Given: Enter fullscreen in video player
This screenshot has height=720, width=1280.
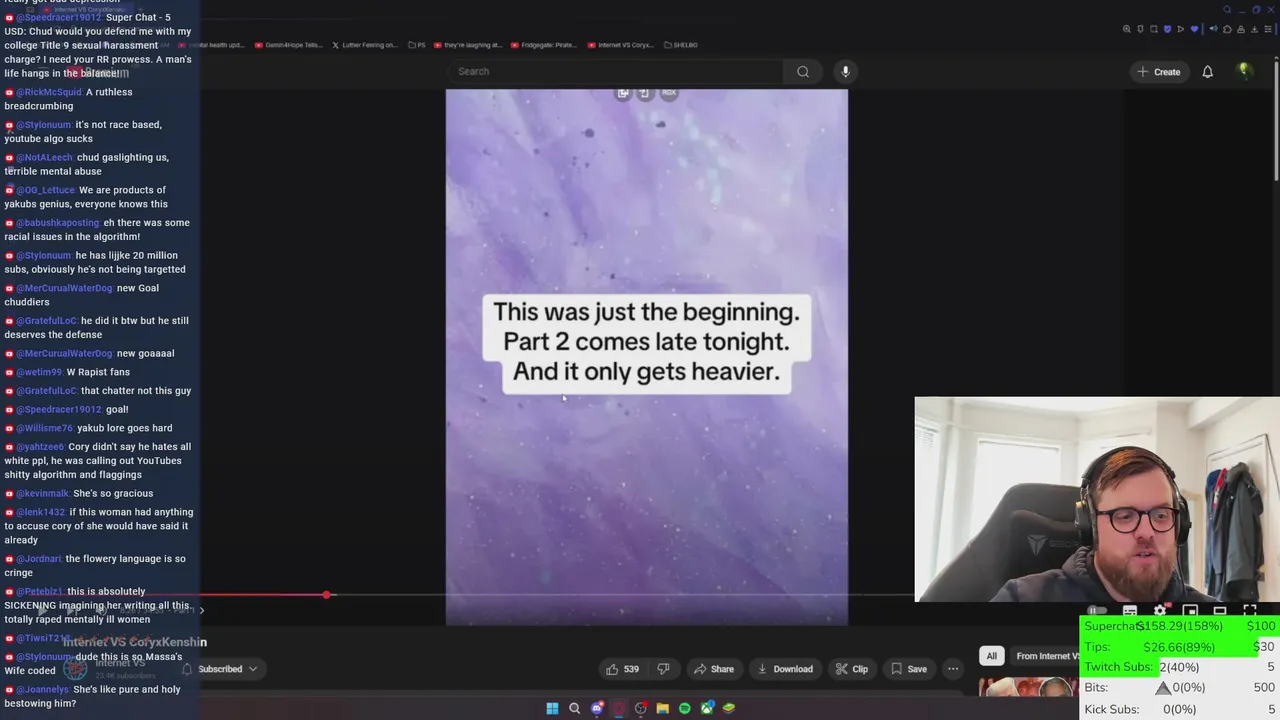Looking at the screenshot, I should pos(1250,610).
